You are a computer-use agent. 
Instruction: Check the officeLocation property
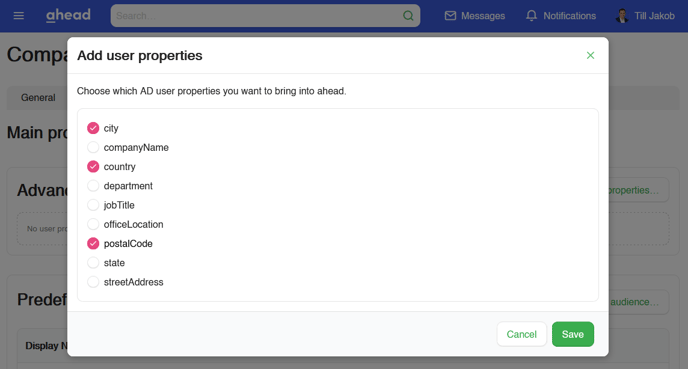coord(93,224)
